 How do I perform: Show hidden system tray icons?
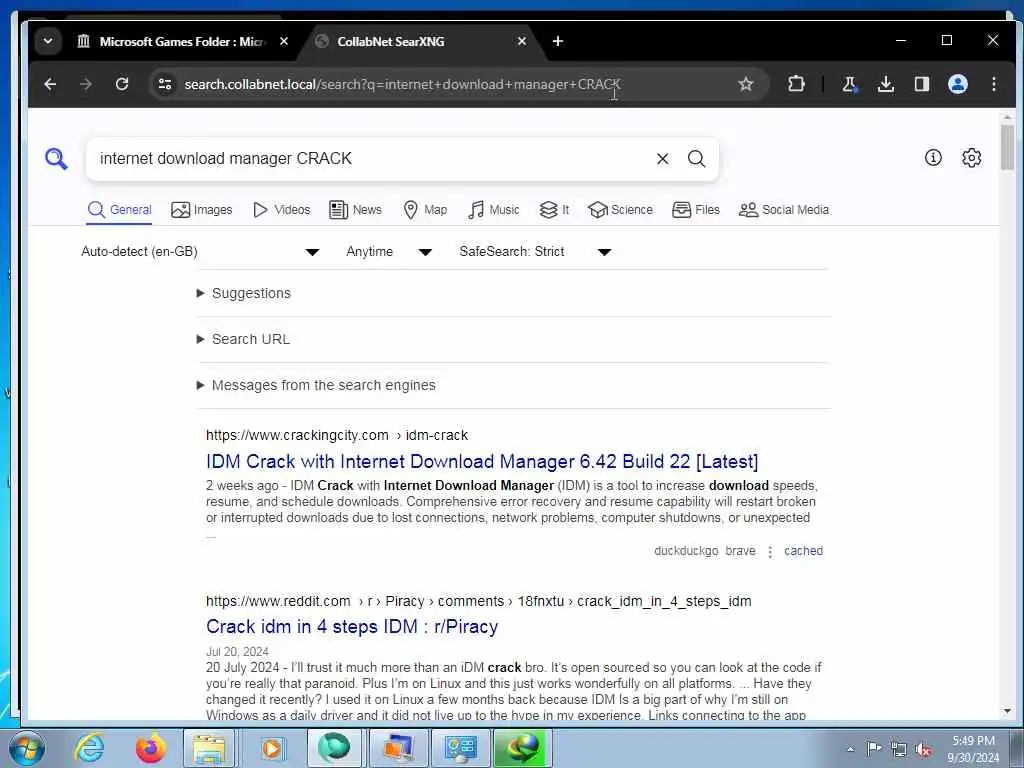tap(850, 750)
